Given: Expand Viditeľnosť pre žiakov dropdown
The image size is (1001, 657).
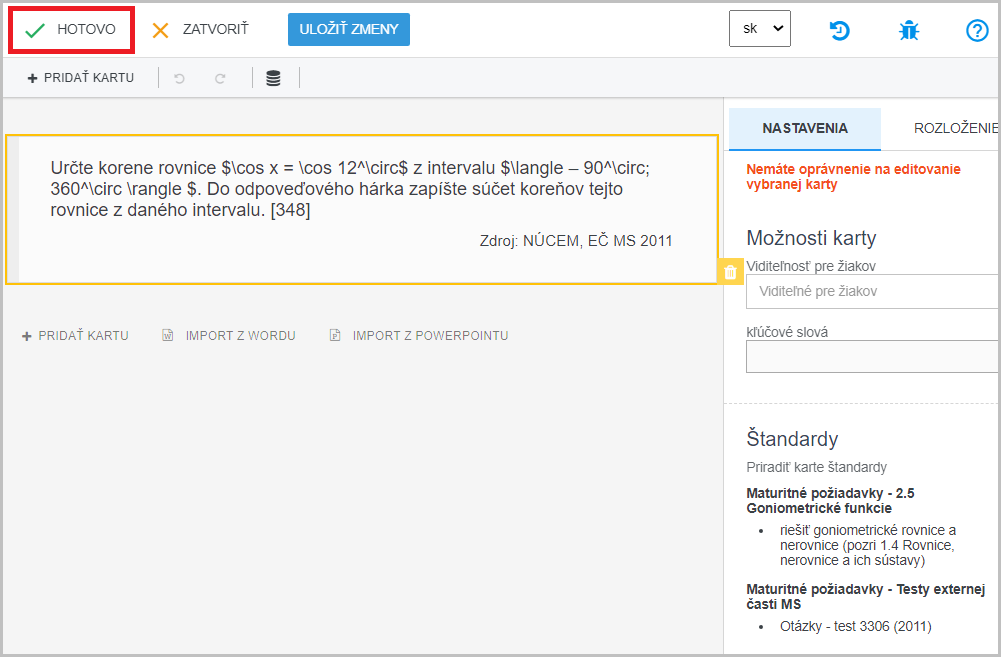Looking at the screenshot, I should click(872, 291).
